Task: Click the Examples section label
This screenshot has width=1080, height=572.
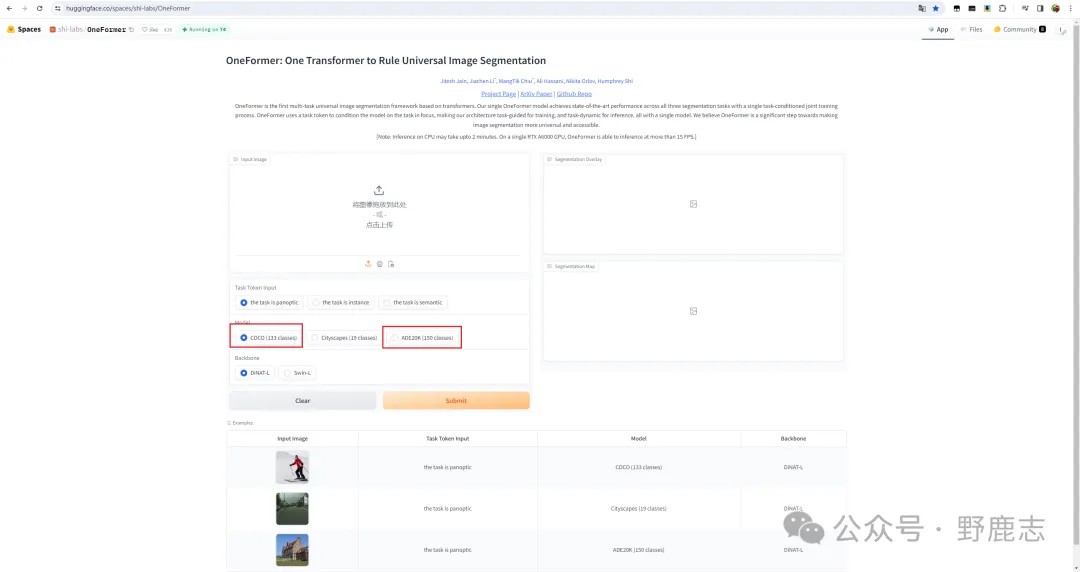Action: point(240,423)
